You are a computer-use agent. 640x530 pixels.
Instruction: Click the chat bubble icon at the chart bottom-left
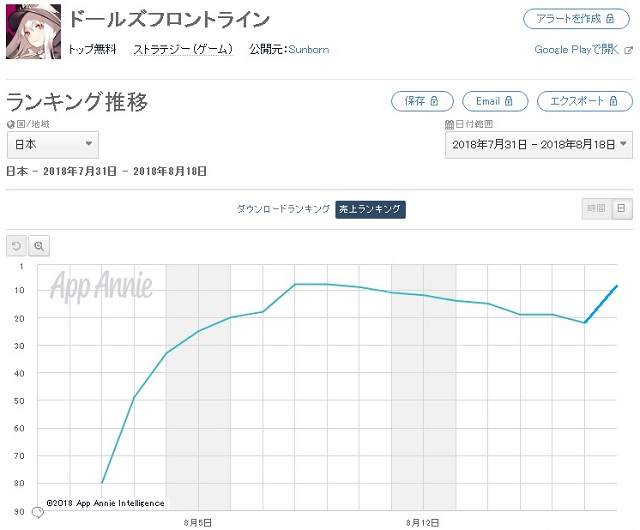(x=37, y=512)
